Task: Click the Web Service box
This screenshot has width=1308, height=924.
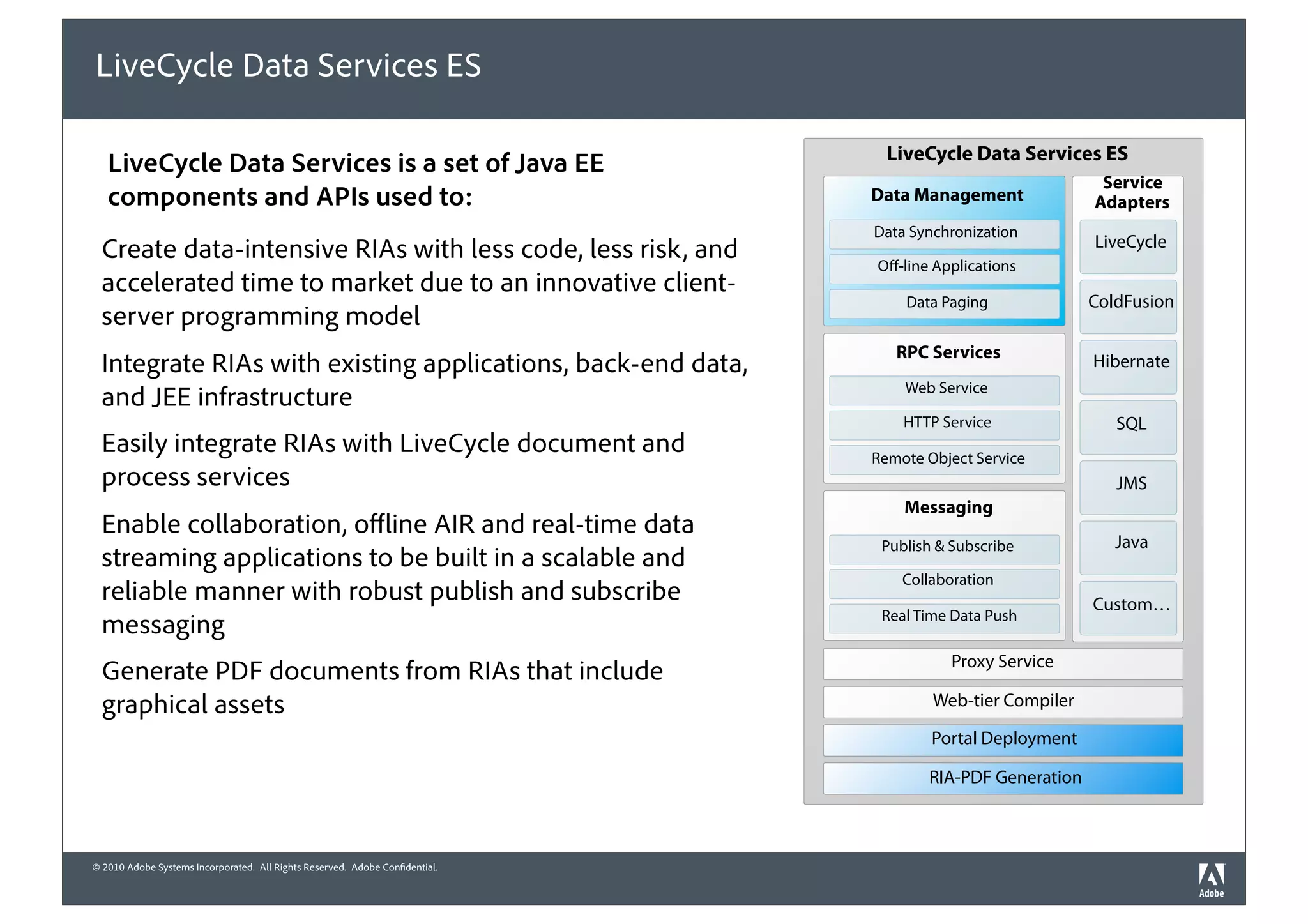Action: tap(944, 390)
